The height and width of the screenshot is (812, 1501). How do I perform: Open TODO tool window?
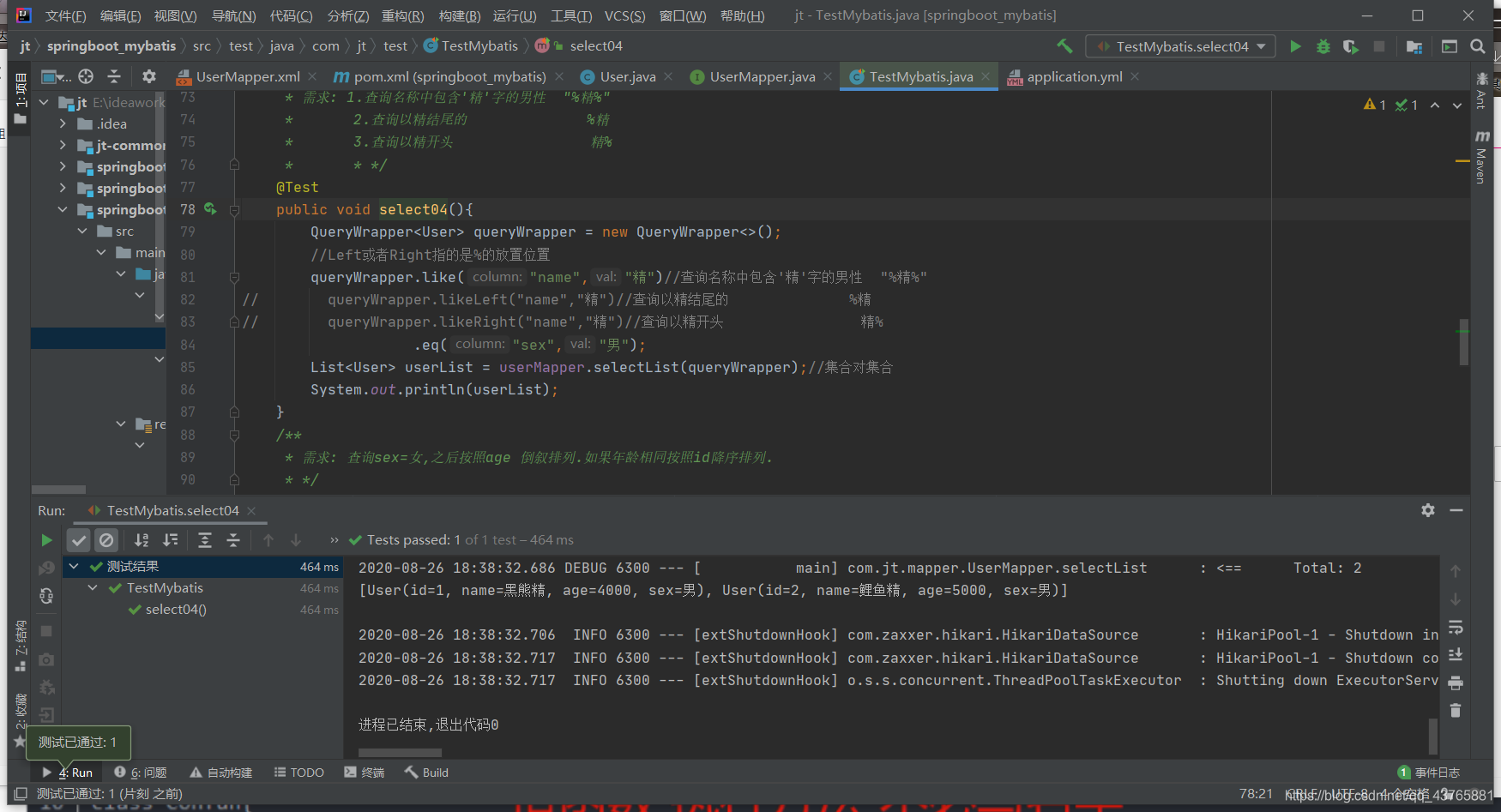(x=298, y=773)
